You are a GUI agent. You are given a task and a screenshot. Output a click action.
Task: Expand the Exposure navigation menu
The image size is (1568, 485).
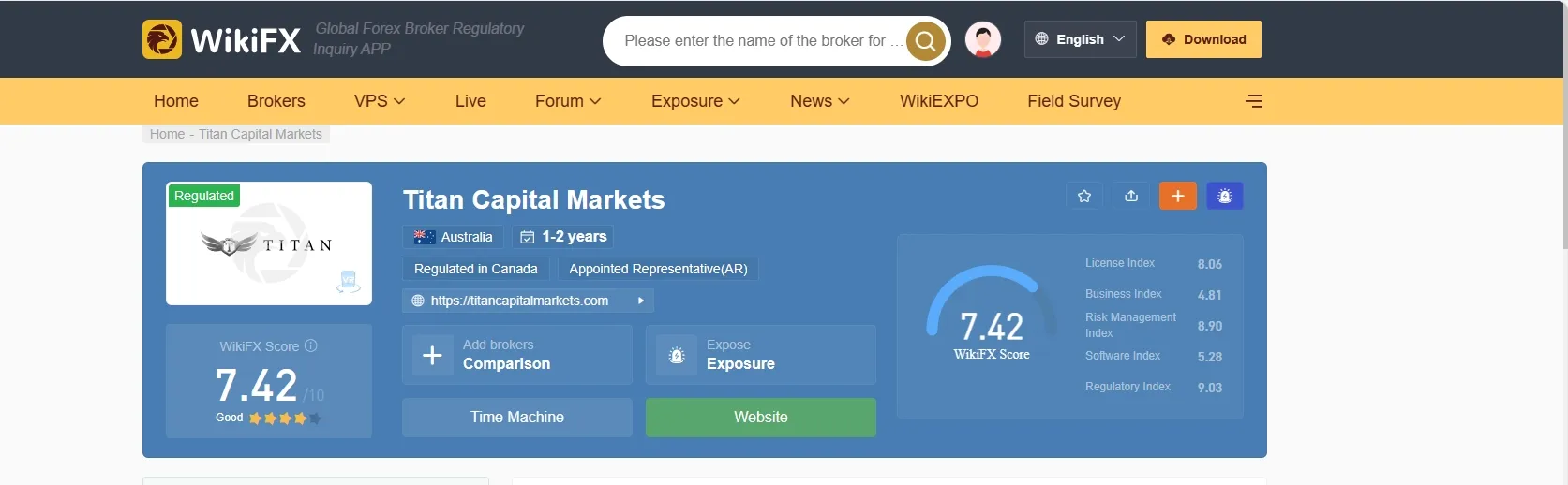(695, 101)
